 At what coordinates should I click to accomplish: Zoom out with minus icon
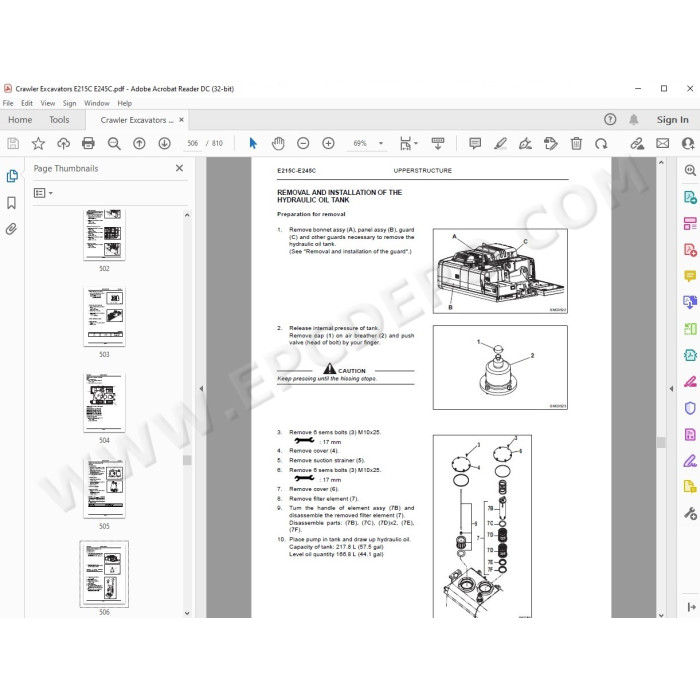303,143
